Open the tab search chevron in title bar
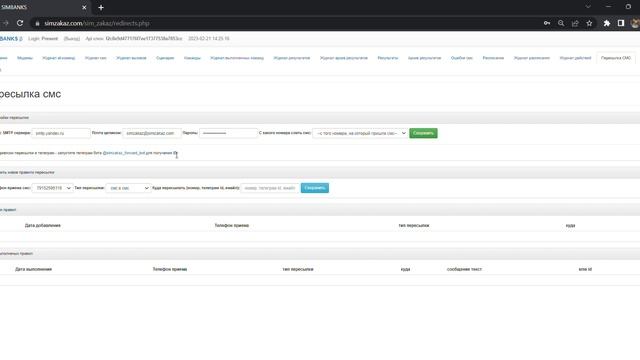 pos(588,7)
